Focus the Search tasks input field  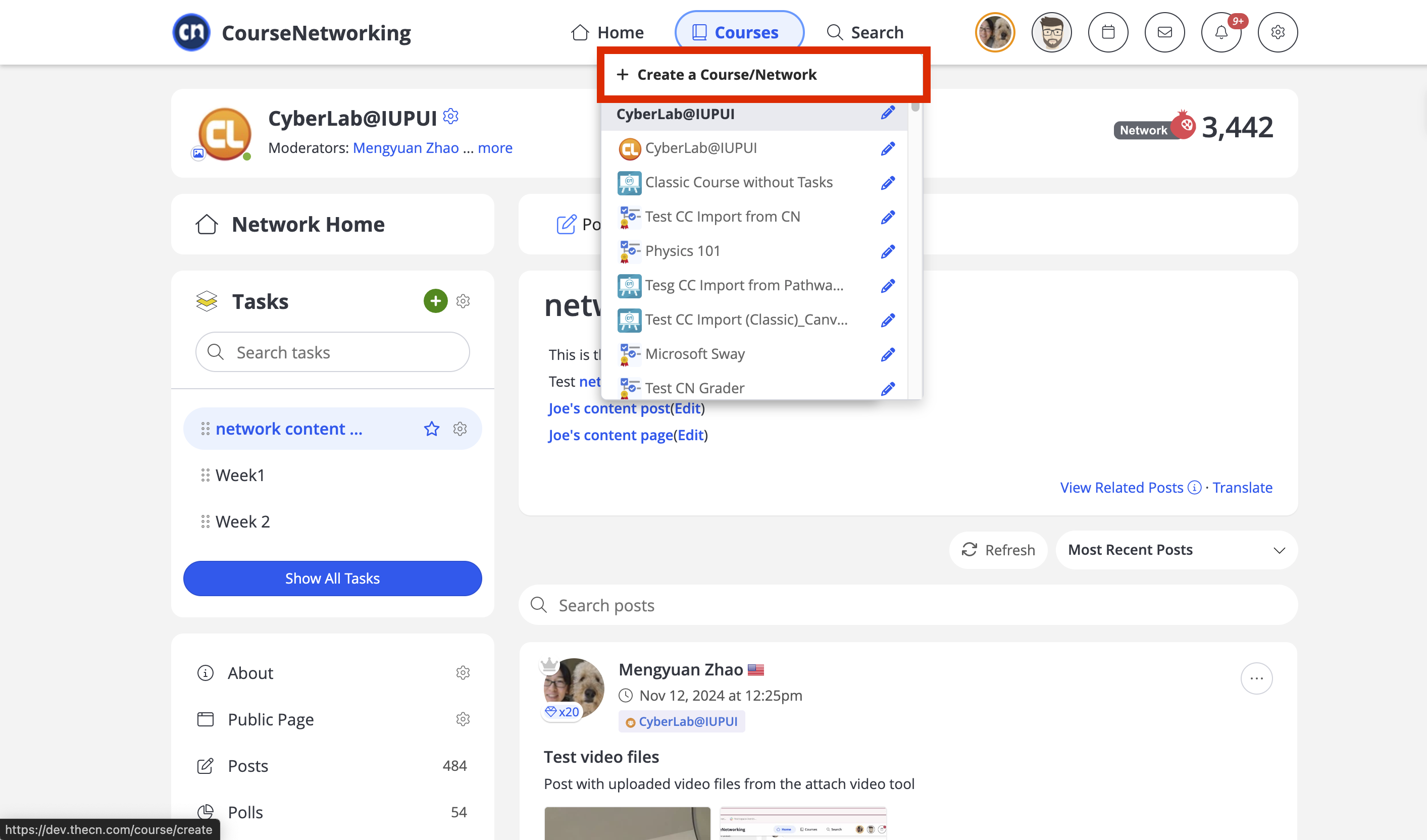(x=332, y=352)
